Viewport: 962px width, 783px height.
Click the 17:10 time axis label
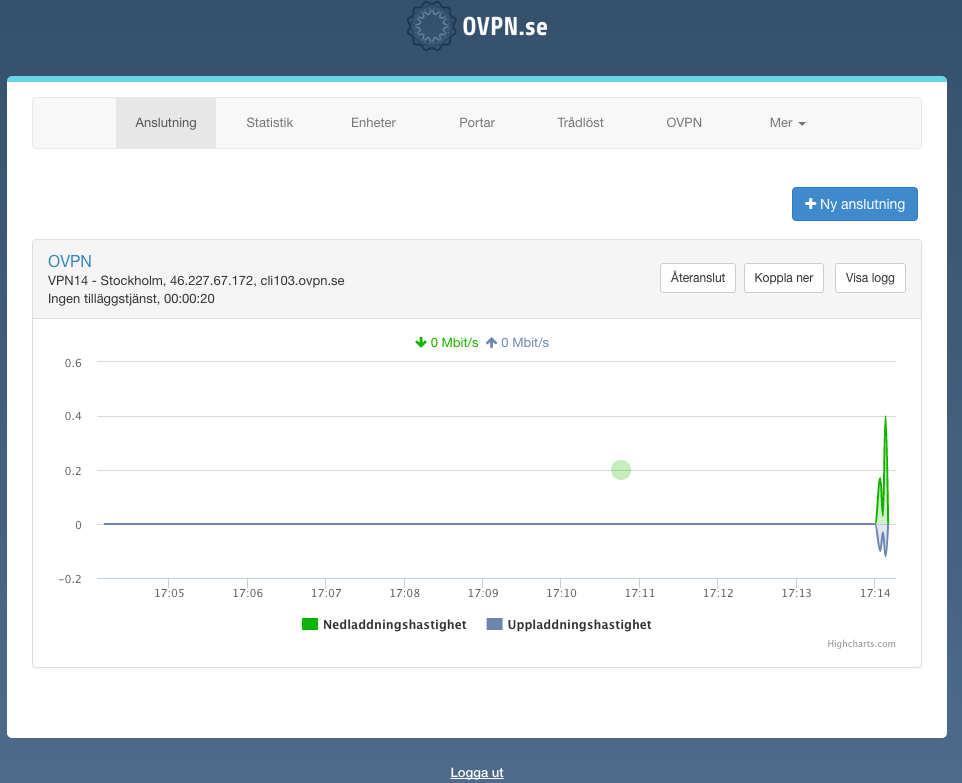click(x=561, y=593)
